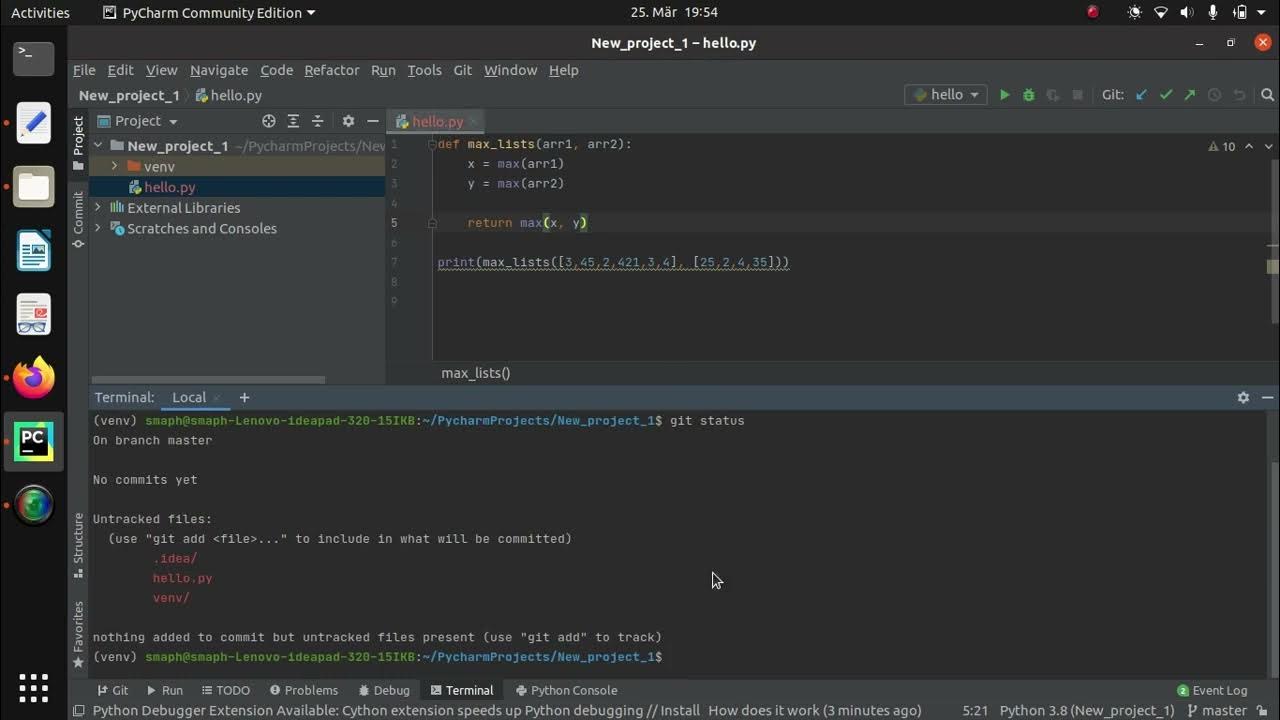Expand the venv folder
This screenshot has width=1280, height=720.
[114, 166]
